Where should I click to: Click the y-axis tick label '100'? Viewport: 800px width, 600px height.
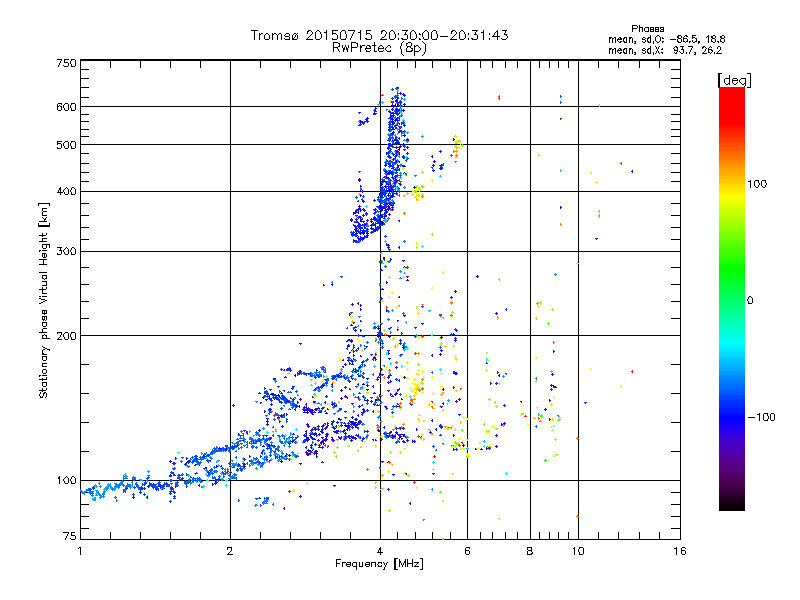(x=66, y=481)
